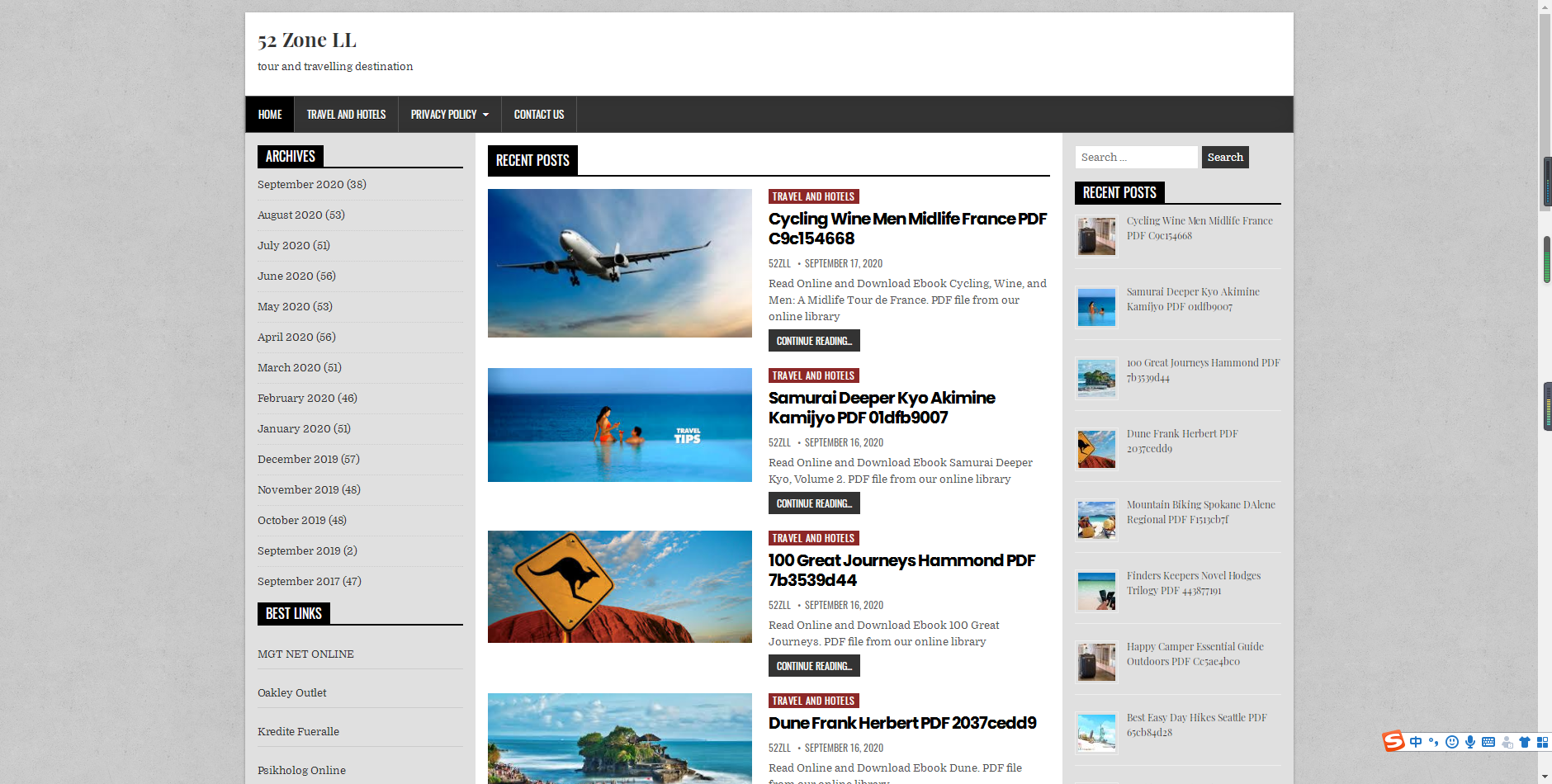Expand the Privacy Policy dropdown menu
Image resolution: width=1552 pixels, height=784 pixels.
point(449,115)
